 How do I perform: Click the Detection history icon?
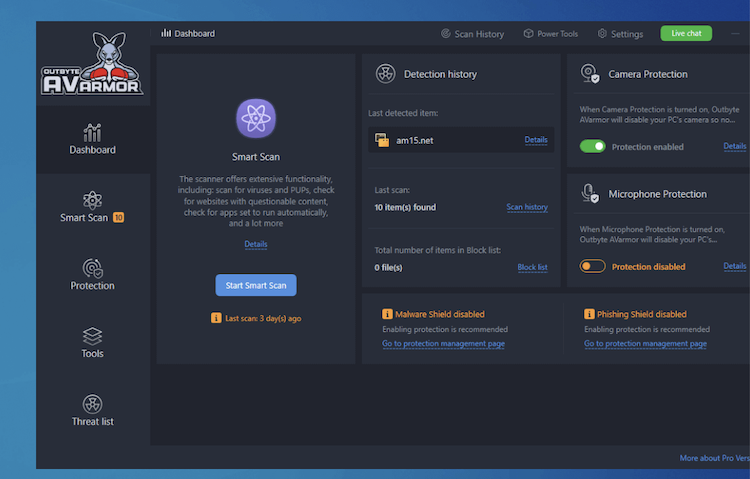coord(385,74)
